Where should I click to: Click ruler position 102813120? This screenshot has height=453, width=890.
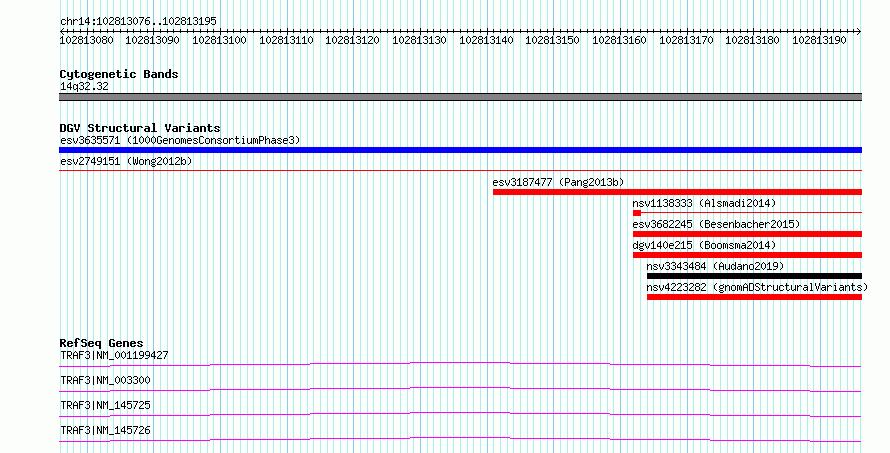[x=352, y=40]
